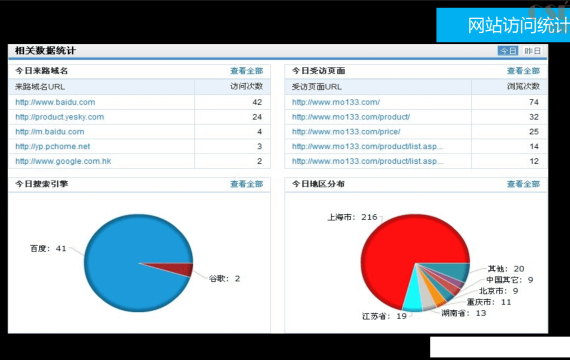
Task: Open the http://www.google.com.hk referrer link
Action: pyautogui.click(x=63, y=161)
